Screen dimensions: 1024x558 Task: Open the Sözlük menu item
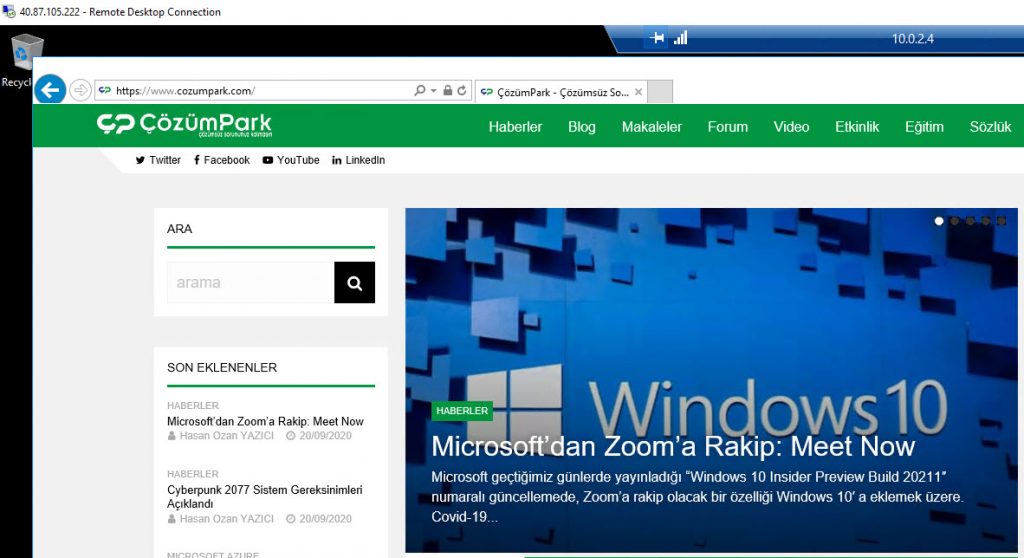[x=990, y=127]
